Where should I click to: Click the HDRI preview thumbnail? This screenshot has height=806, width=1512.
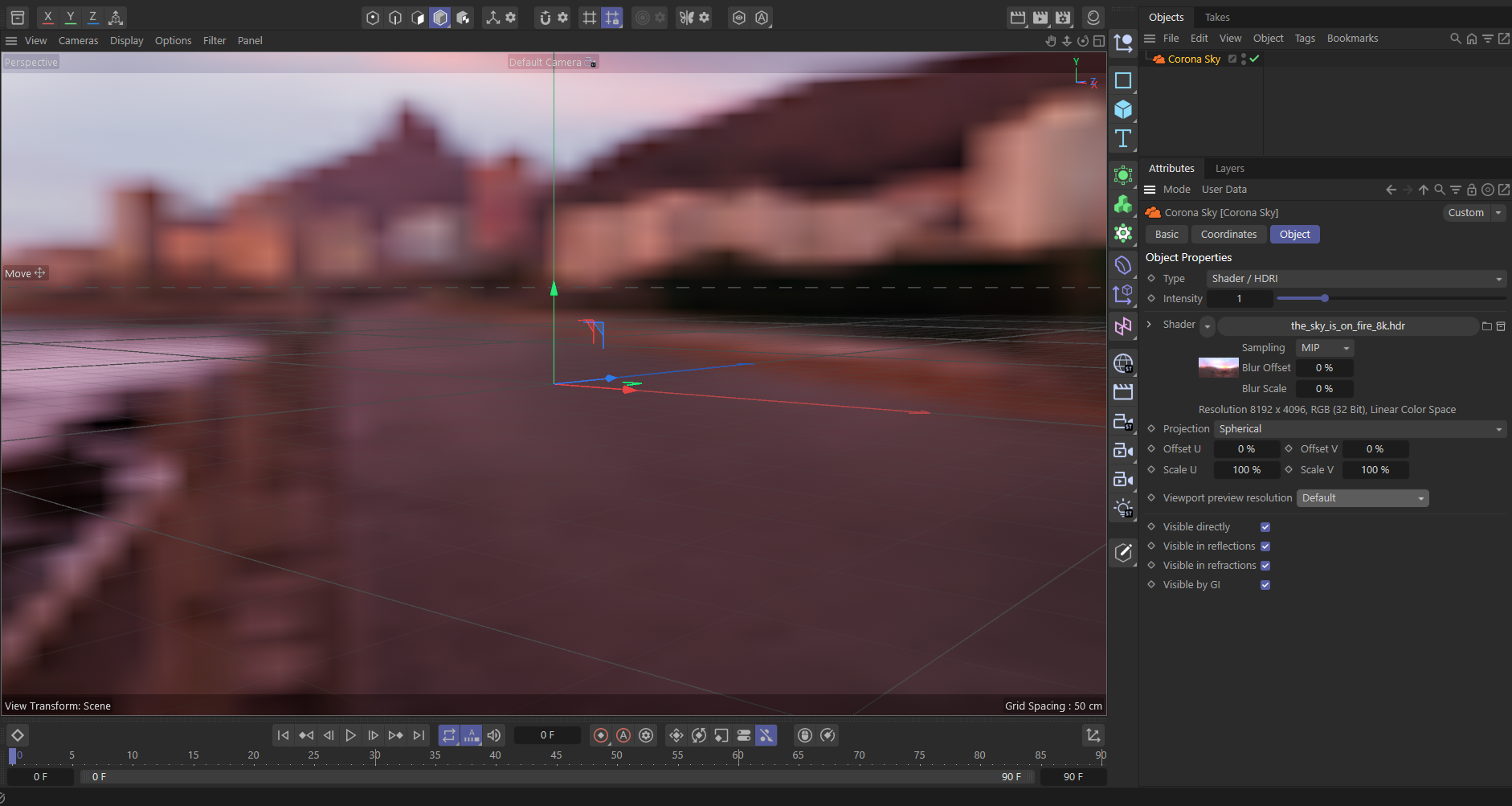(1219, 367)
